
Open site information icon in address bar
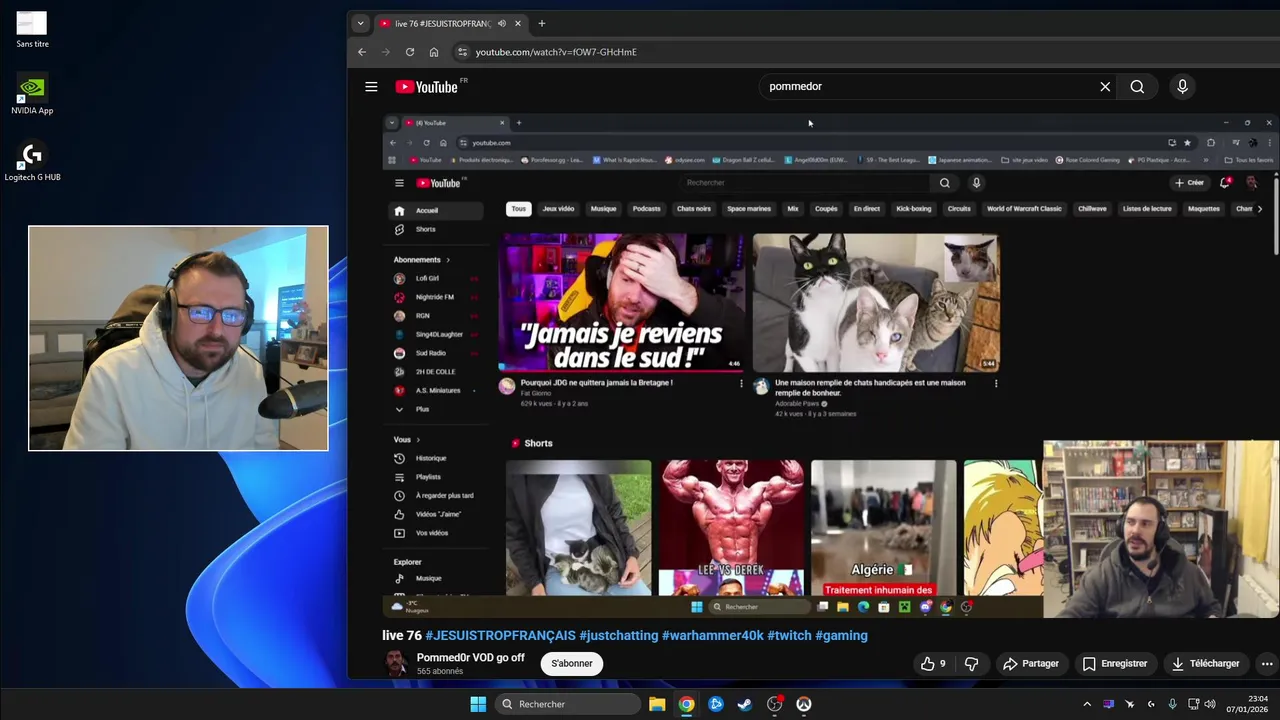(x=462, y=52)
